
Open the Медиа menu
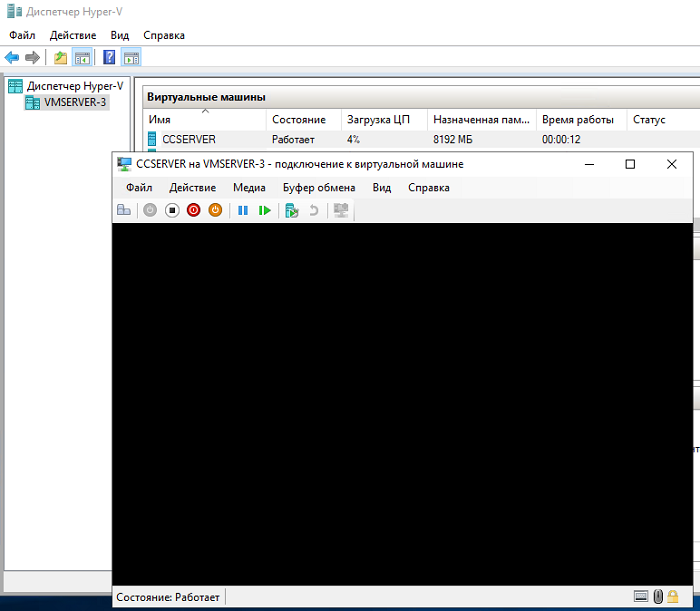coord(249,187)
